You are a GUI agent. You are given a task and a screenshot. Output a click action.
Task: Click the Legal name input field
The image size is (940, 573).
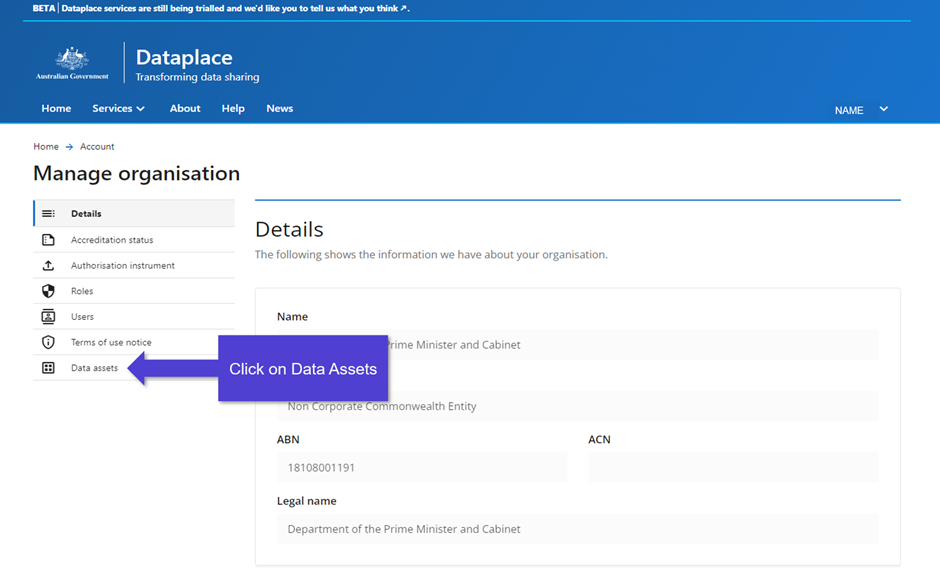tap(578, 529)
